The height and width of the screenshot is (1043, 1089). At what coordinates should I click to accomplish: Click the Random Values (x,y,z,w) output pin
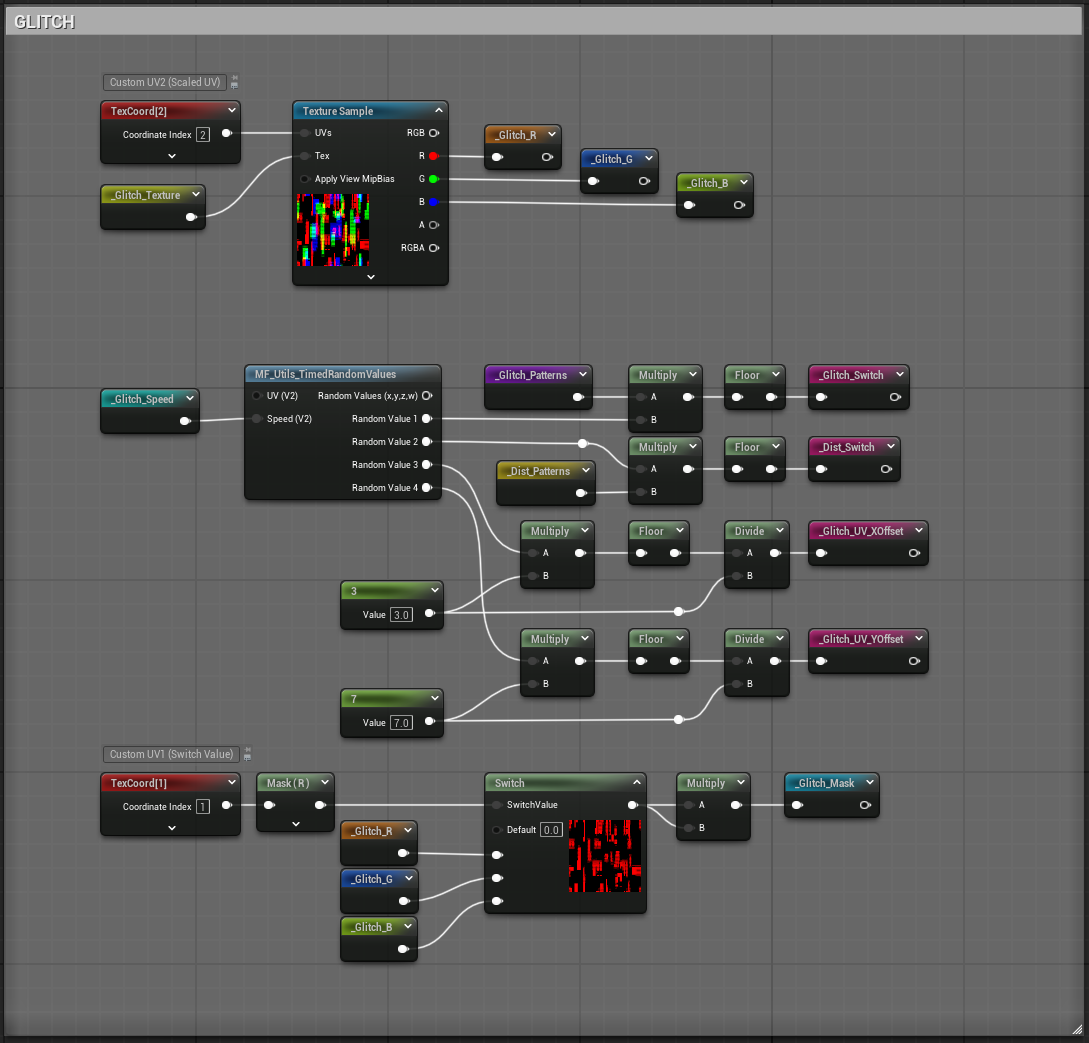click(x=427, y=396)
